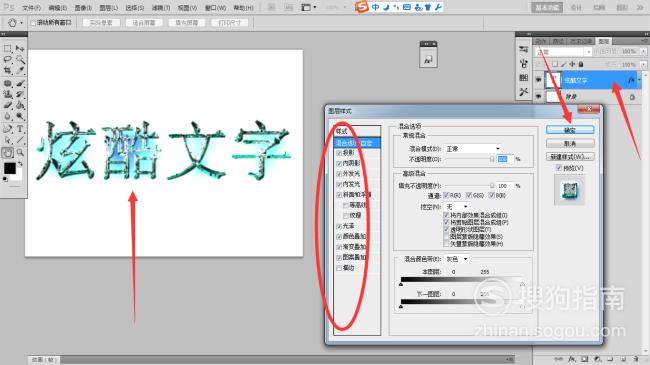Click the 新建样式(W)... button
This screenshot has width=650, height=365.
click(570, 156)
